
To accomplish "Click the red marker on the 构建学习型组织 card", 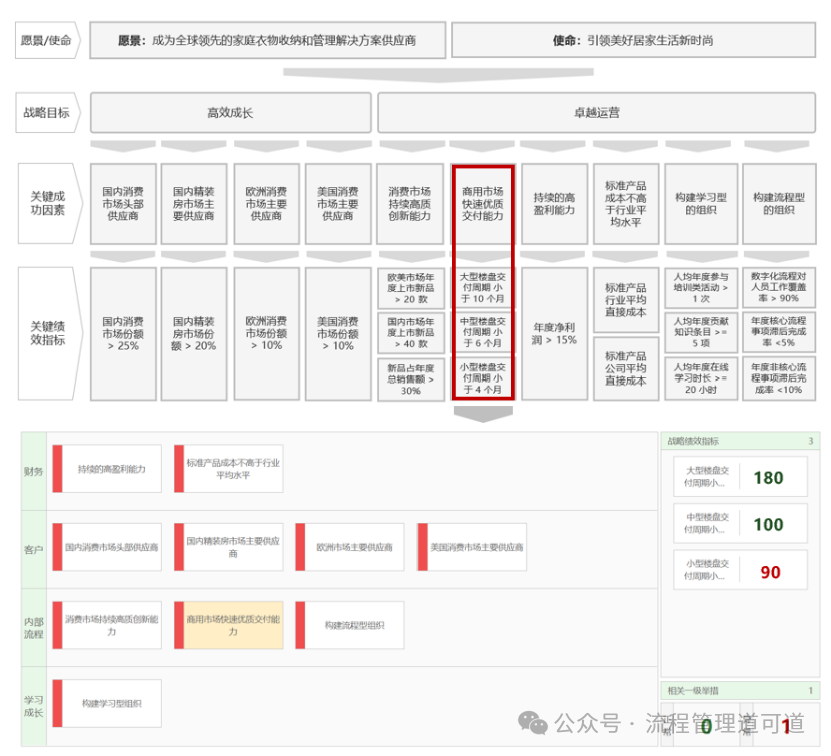I will coord(57,704).
